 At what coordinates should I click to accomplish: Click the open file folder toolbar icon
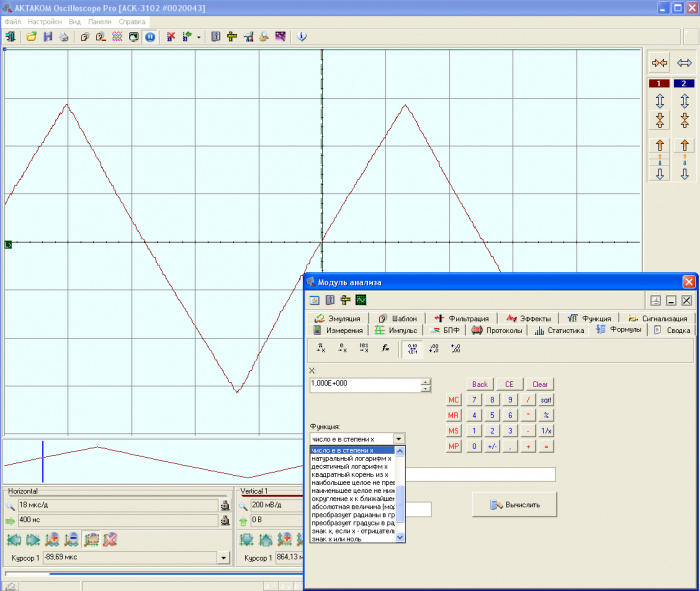tap(31, 37)
